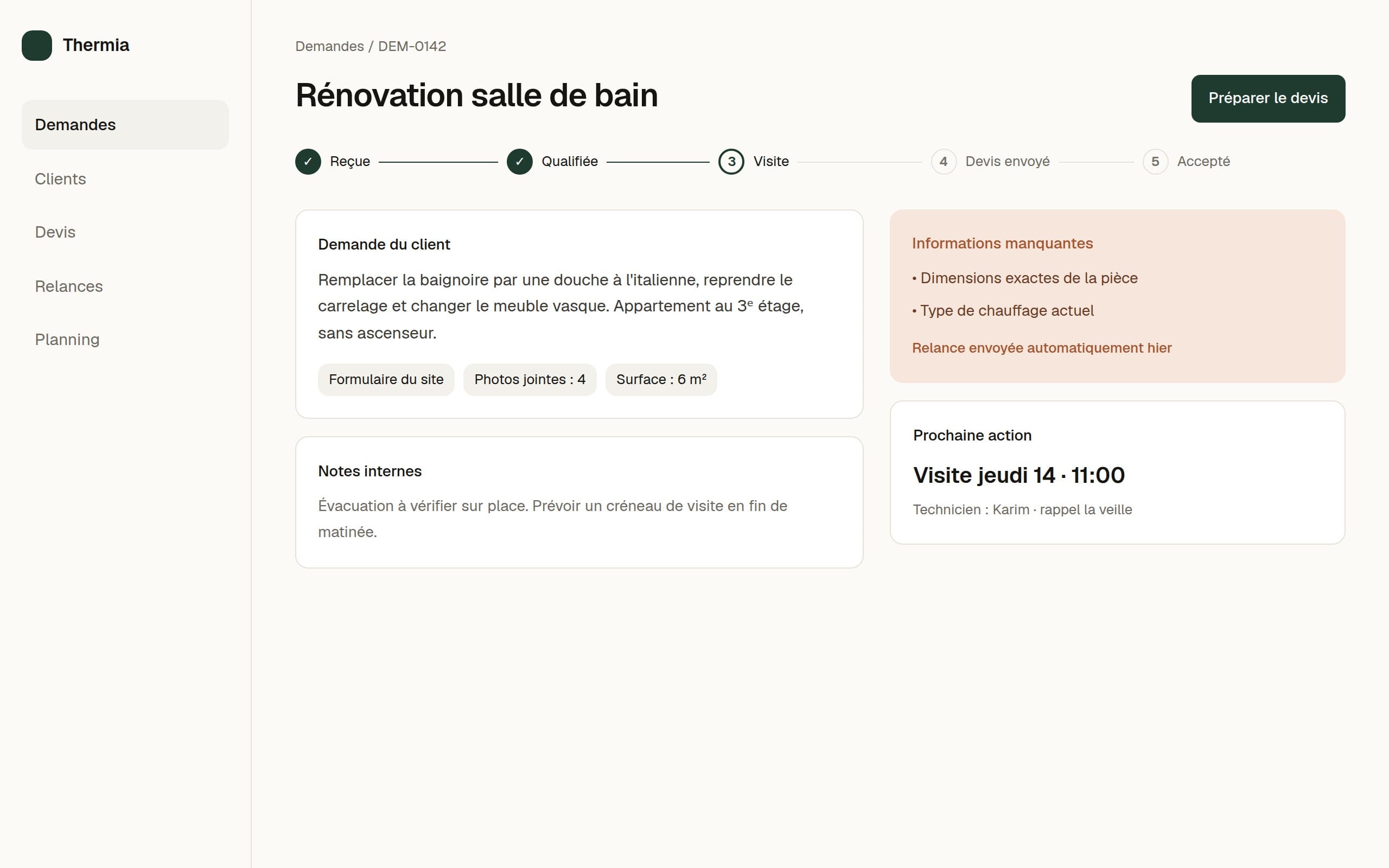
Task: Click the Évacuation à vérifier note text
Action: (x=553, y=519)
